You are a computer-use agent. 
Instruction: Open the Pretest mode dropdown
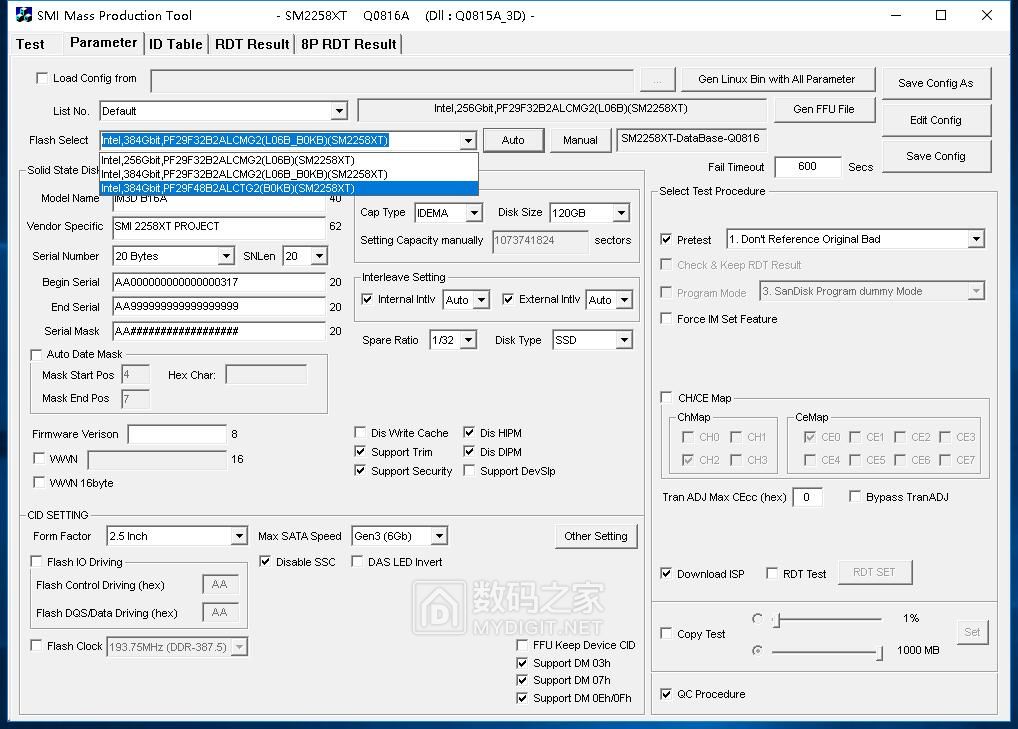pyautogui.click(x=976, y=240)
